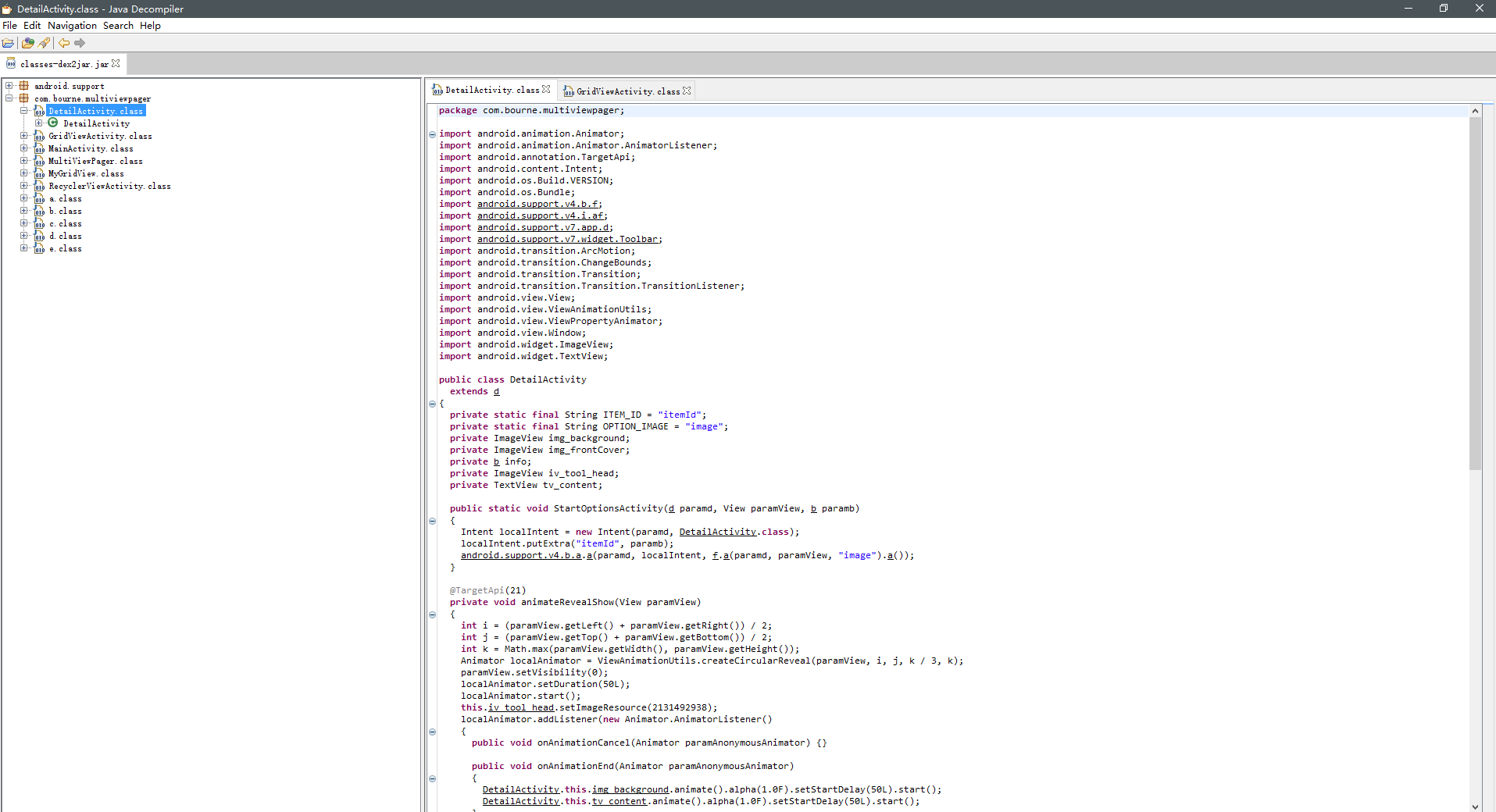
Task: Click the file icon of RecyclerViewActivity.class
Action: tap(39, 186)
